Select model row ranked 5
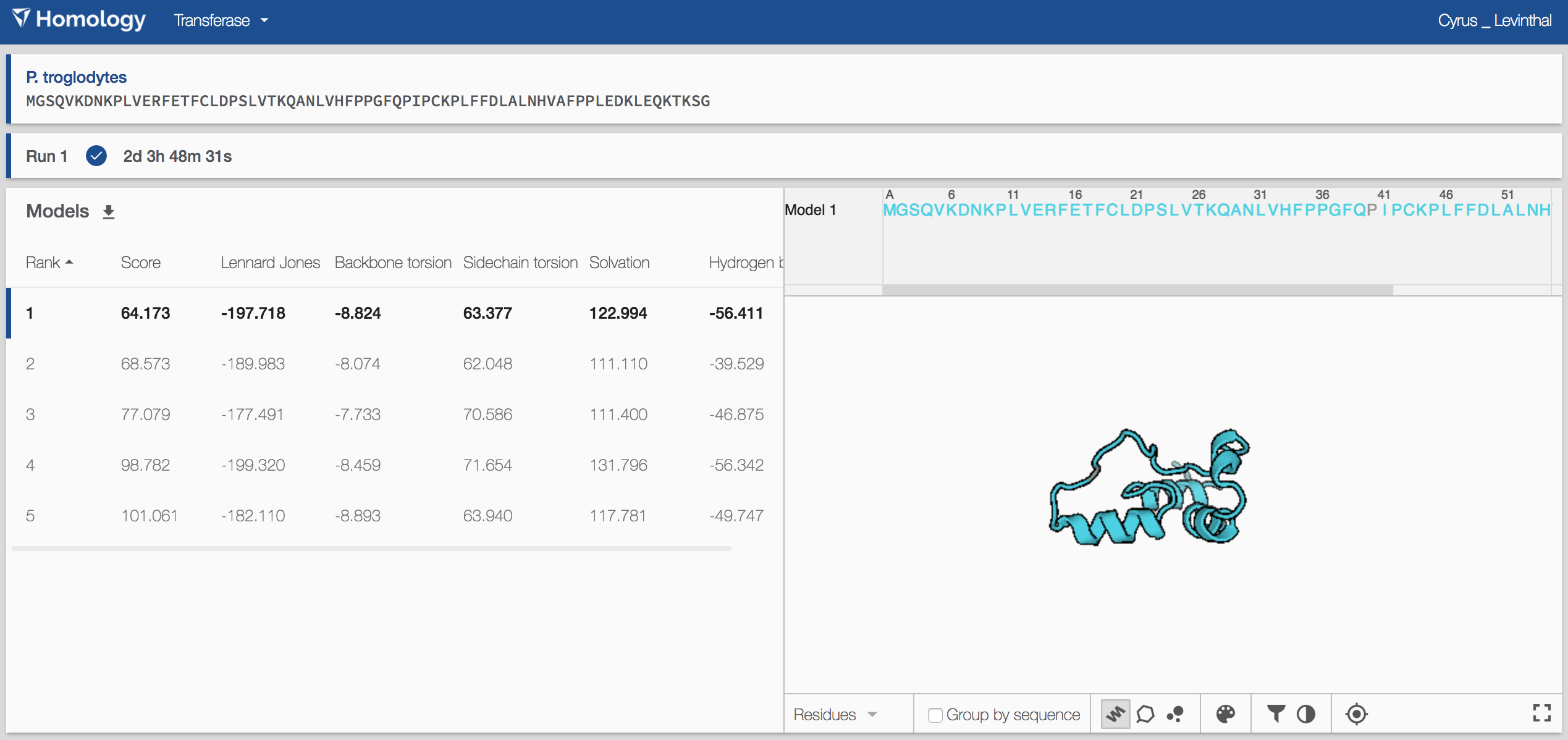The width and height of the screenshot is (1568, 740). click(x=395, y=516)
